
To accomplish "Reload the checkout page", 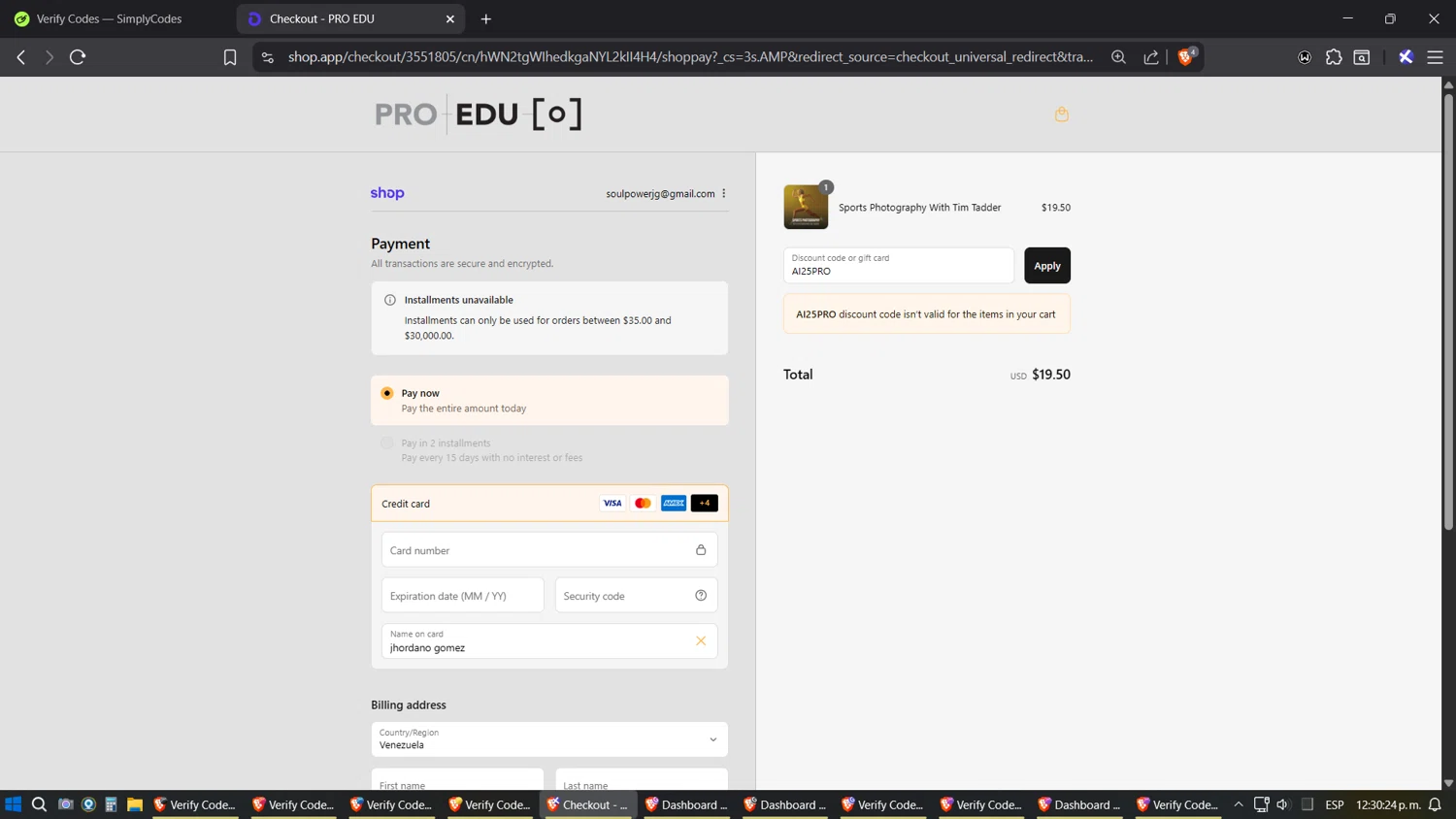I will [78, 57].
